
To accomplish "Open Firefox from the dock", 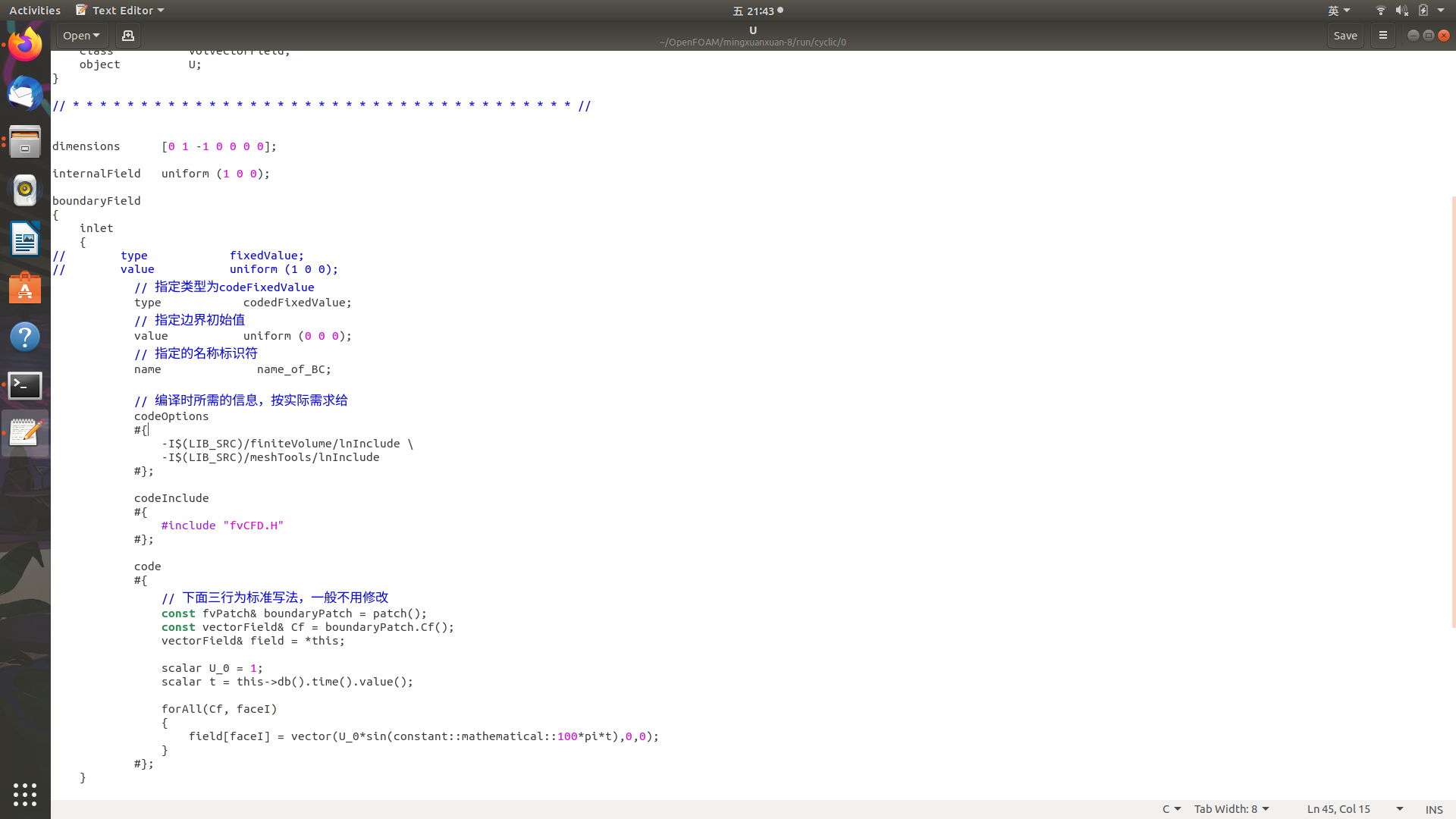I will (x=25, y=45).
